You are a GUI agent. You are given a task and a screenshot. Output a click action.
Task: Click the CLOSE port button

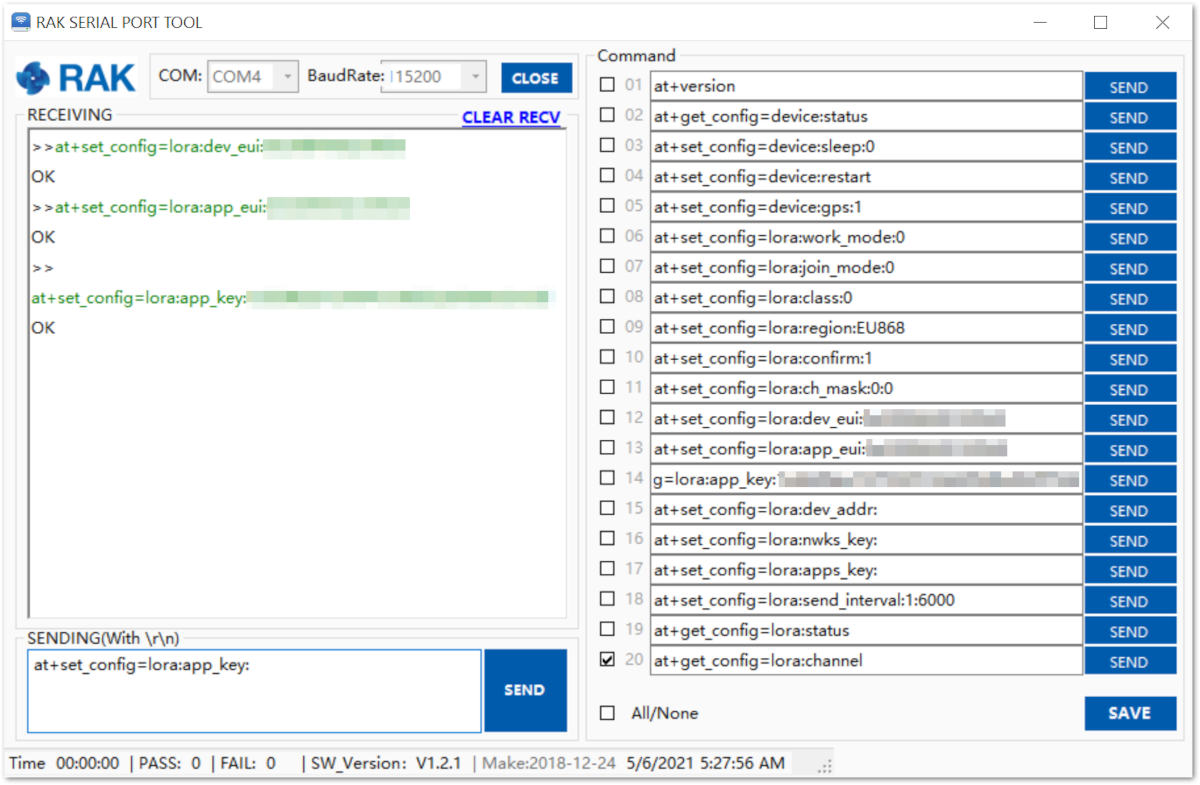click(x=536, y=78)
